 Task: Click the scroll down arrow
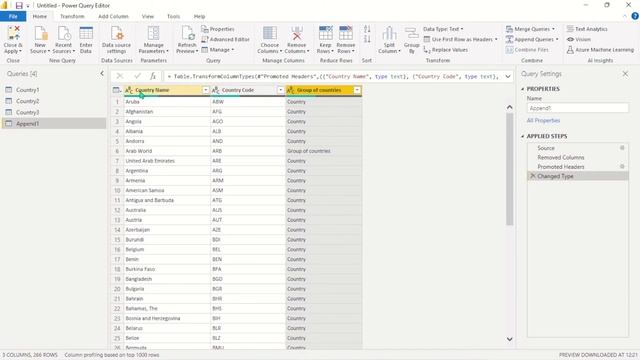(x=509, y=339)
